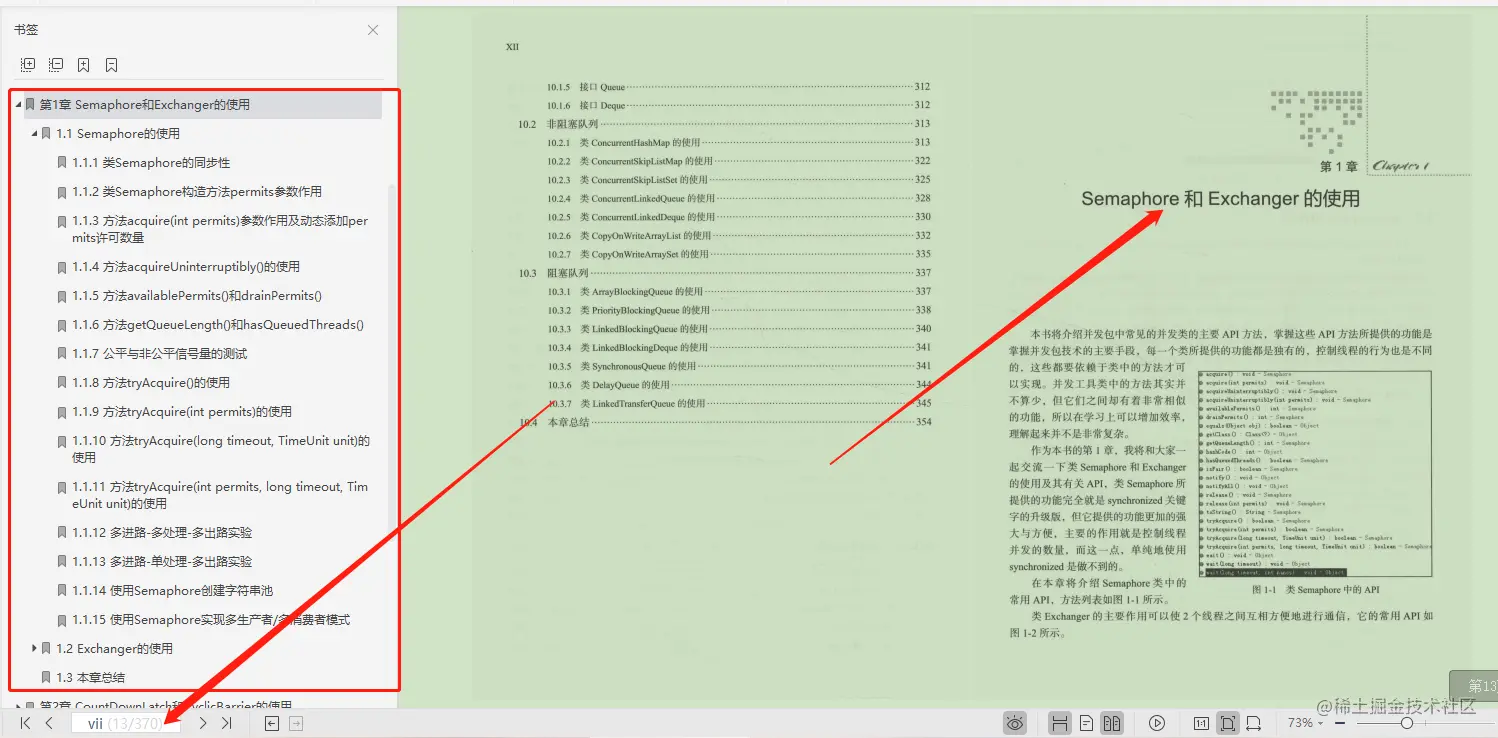Open bookmark 1.1.5 availablePermits()和drainPermits()
The width and height of the screenshot is (1498, 738).
point(197,296)
